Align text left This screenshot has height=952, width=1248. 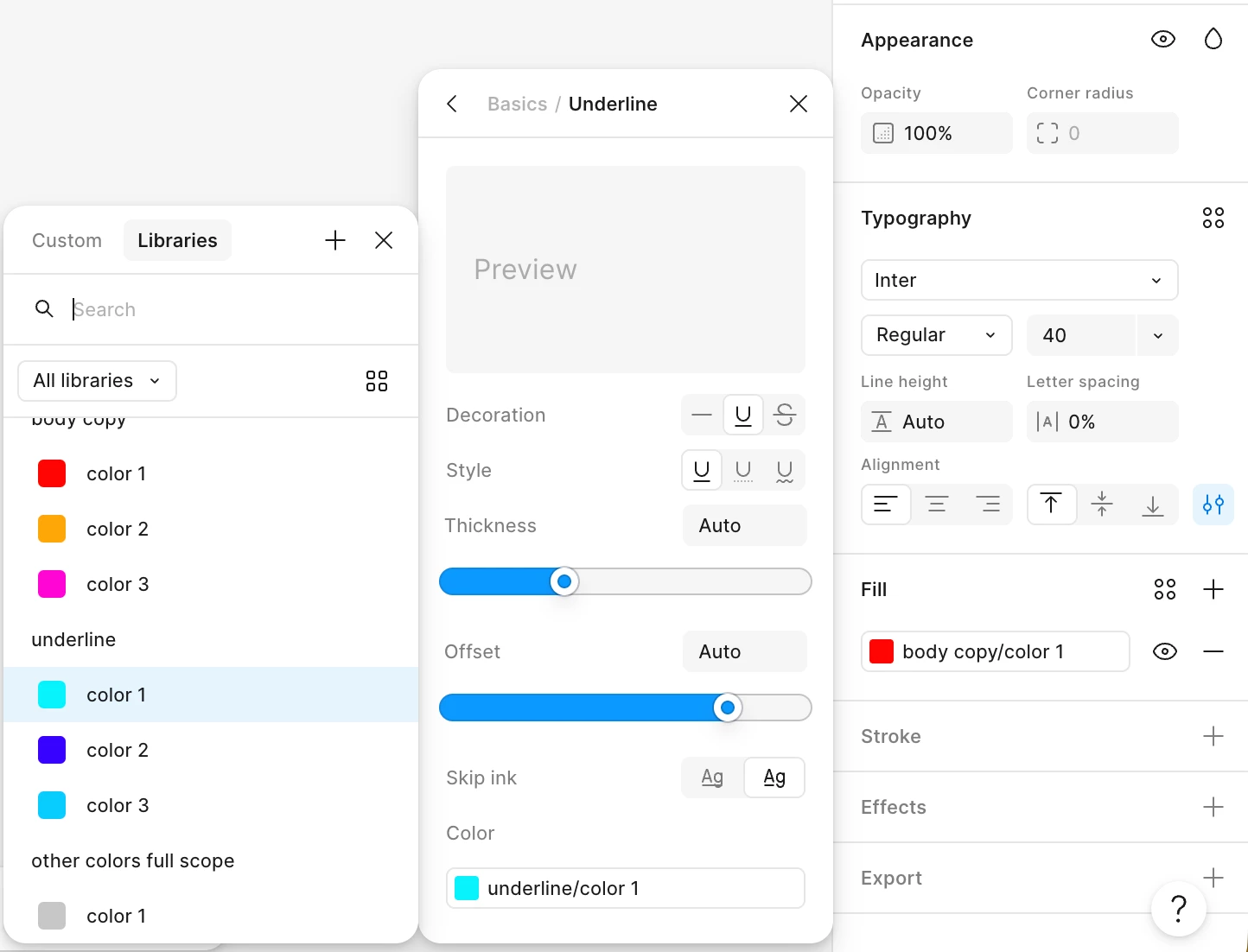pyautogui.click(x=886, y=505)
